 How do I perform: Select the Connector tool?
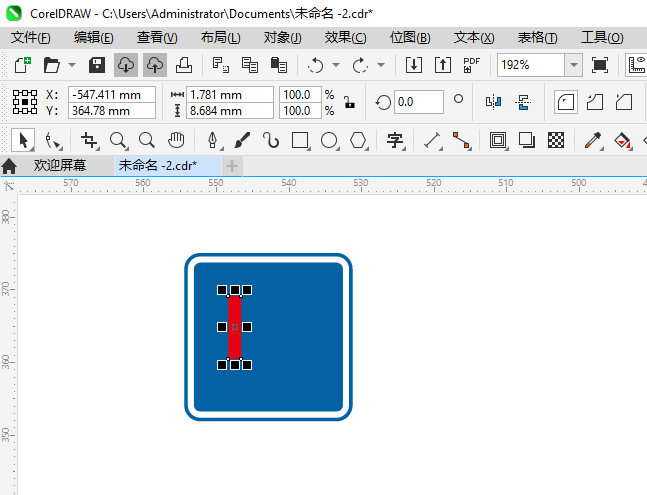point(461,140)
